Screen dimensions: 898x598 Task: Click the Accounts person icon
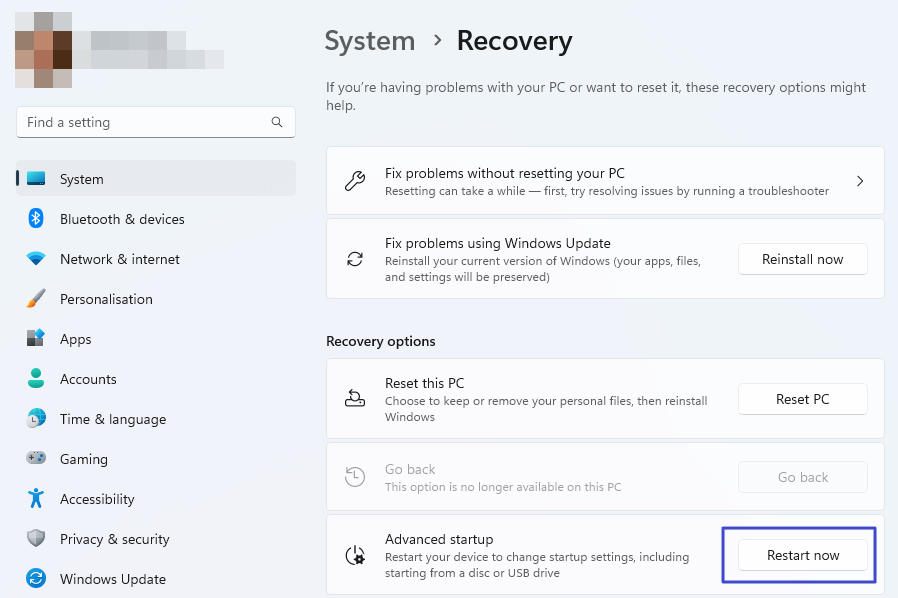[36, 379]
